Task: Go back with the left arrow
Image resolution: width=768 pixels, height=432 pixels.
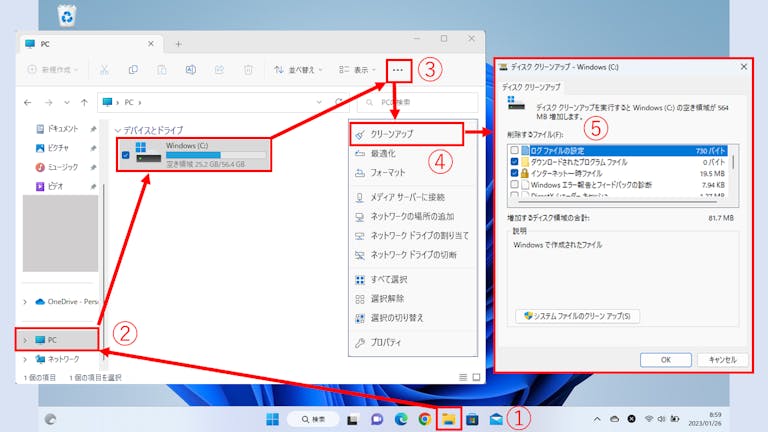Action: [x=27, y=102]
